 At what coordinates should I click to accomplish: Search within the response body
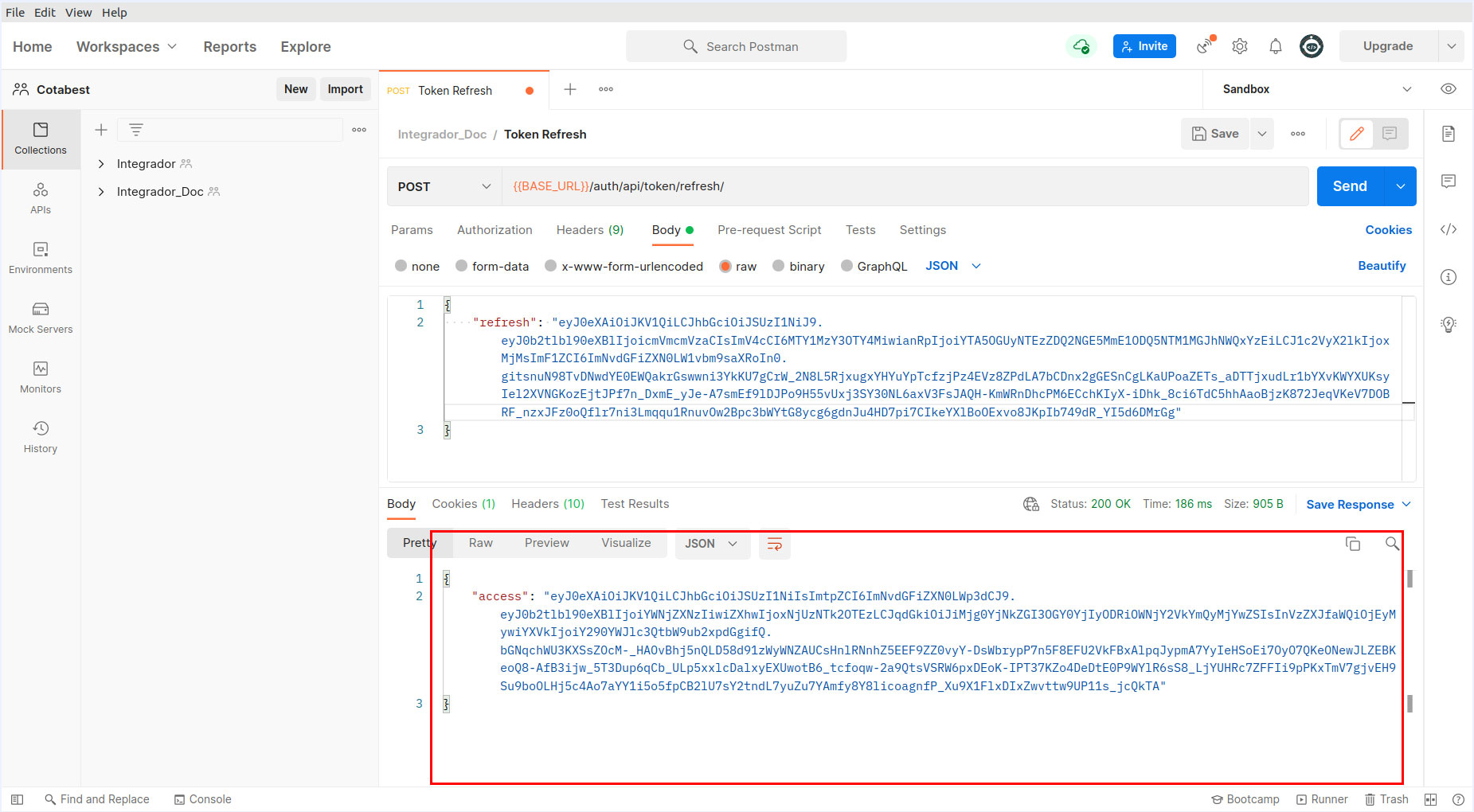(1392, 544)
